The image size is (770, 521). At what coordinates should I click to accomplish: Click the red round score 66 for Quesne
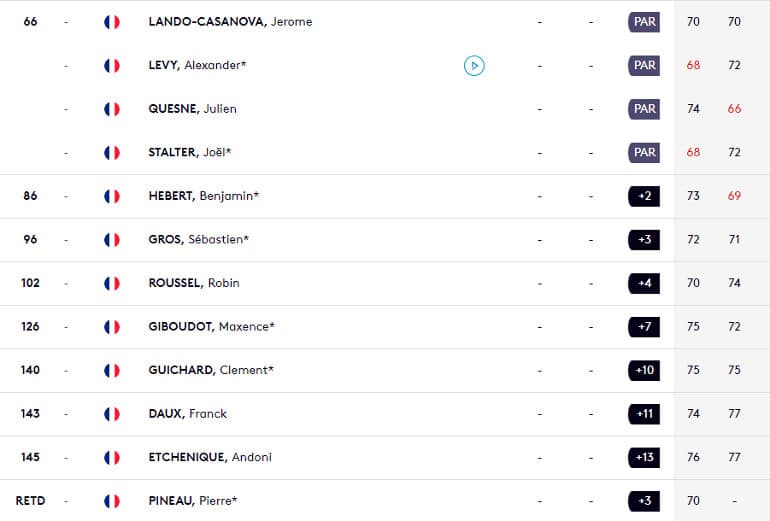pos(734,109)
